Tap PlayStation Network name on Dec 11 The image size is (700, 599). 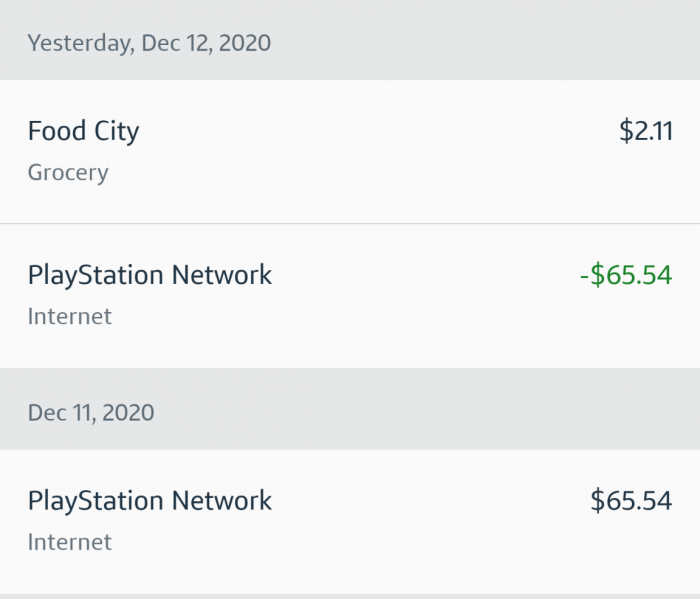[x=150, y=500]
